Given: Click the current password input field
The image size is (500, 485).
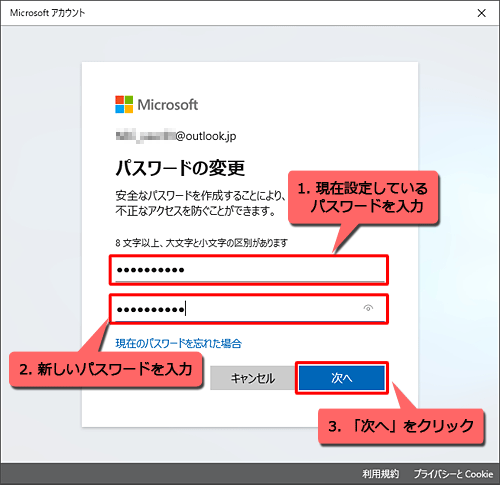Looking at the screenshot, I should [249, 270].
